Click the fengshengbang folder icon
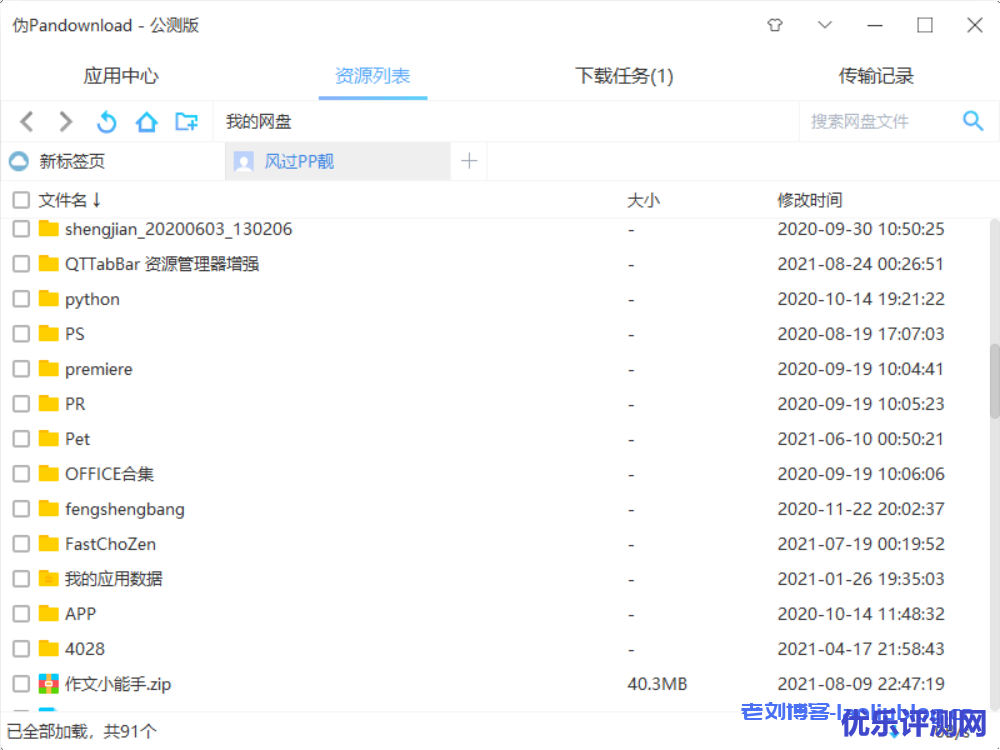Screen dimensions: 1000x750 (x=48, y=509)
